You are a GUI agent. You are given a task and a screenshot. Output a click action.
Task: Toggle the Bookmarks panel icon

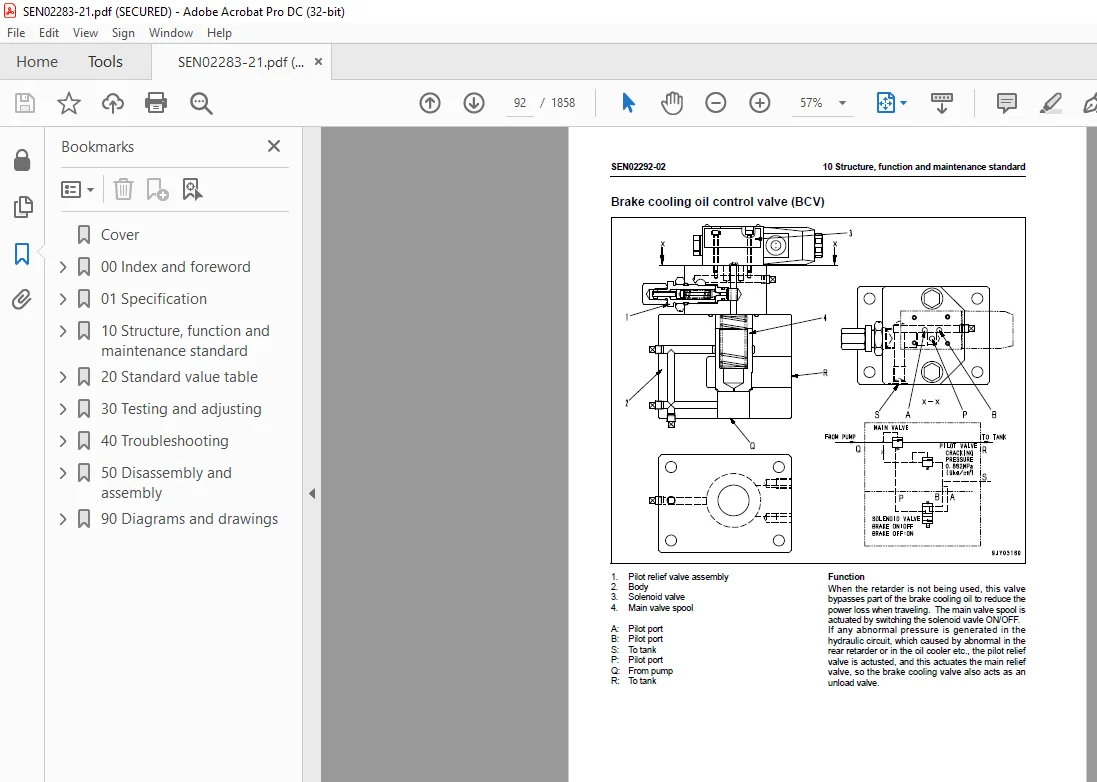point(22,254)
